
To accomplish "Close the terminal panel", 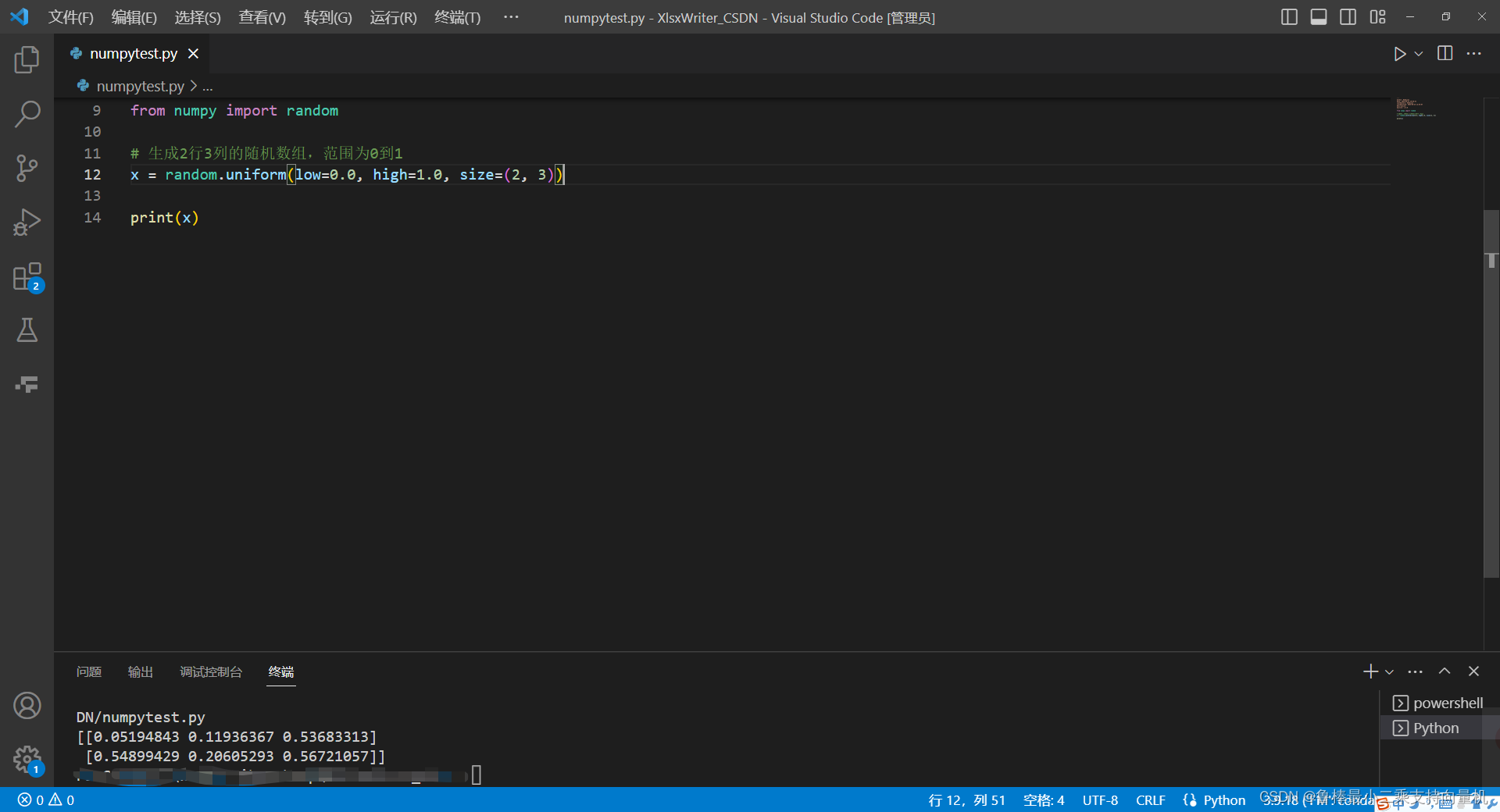I will pyautogui.click(x=1474, y=671).
